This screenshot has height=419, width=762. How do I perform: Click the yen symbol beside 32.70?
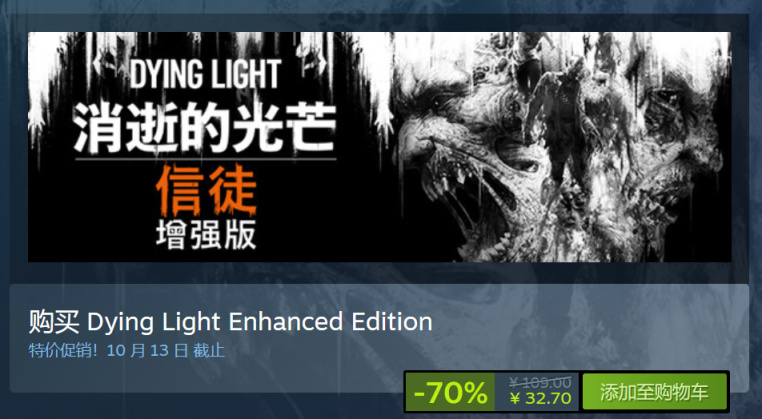coord(515,399)
